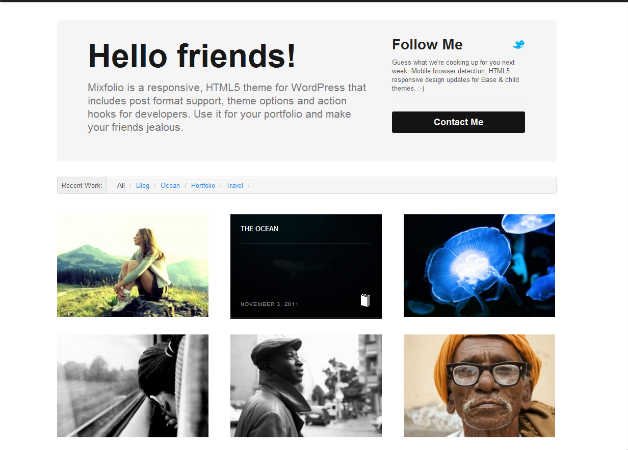Image resolution: width=628 pixels, height=450 pixels.
Task: Click the Follow Me heading
Action: 427,44
